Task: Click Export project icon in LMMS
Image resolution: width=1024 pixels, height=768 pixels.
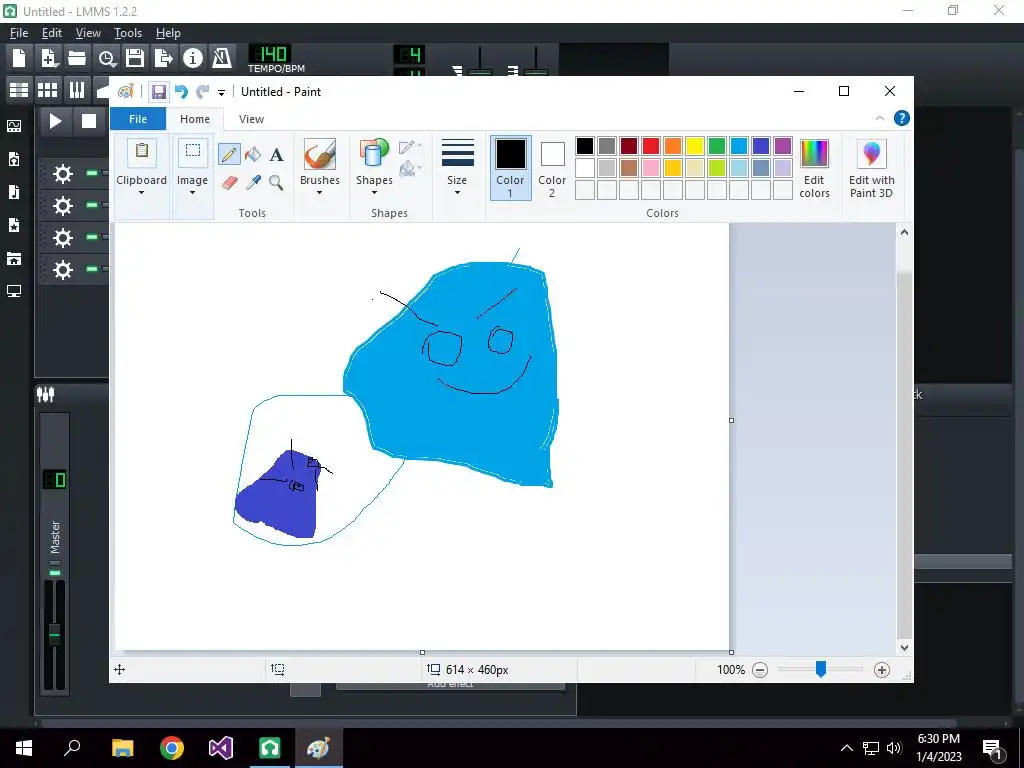Action: [163, 58]
